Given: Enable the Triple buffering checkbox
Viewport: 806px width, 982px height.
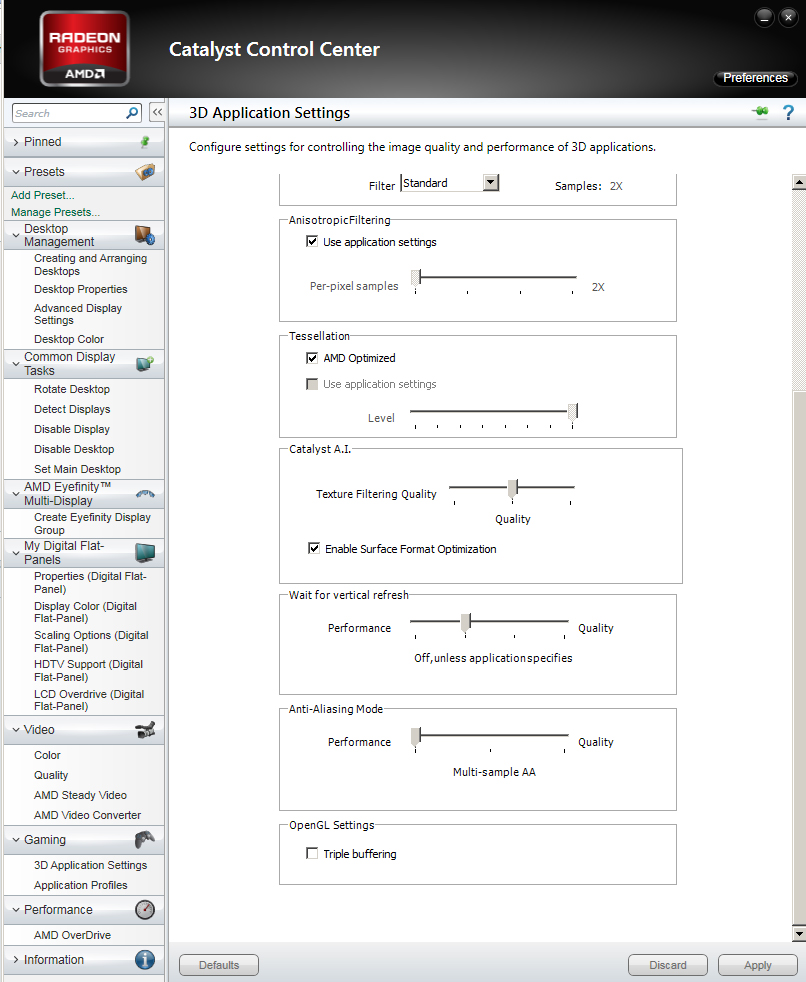Looking at the screenshot, I should coord(312,854).
